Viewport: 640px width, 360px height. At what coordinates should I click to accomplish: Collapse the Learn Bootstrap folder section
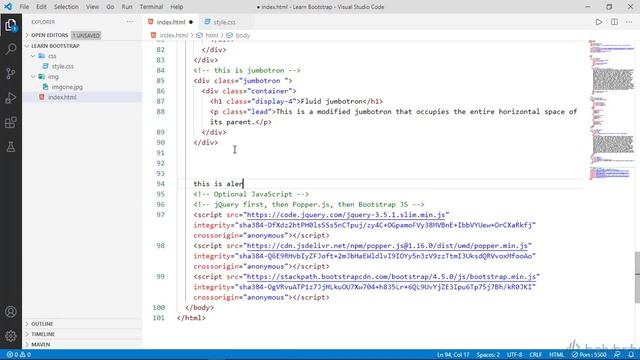pyautogui.click(x=55, y=46)
